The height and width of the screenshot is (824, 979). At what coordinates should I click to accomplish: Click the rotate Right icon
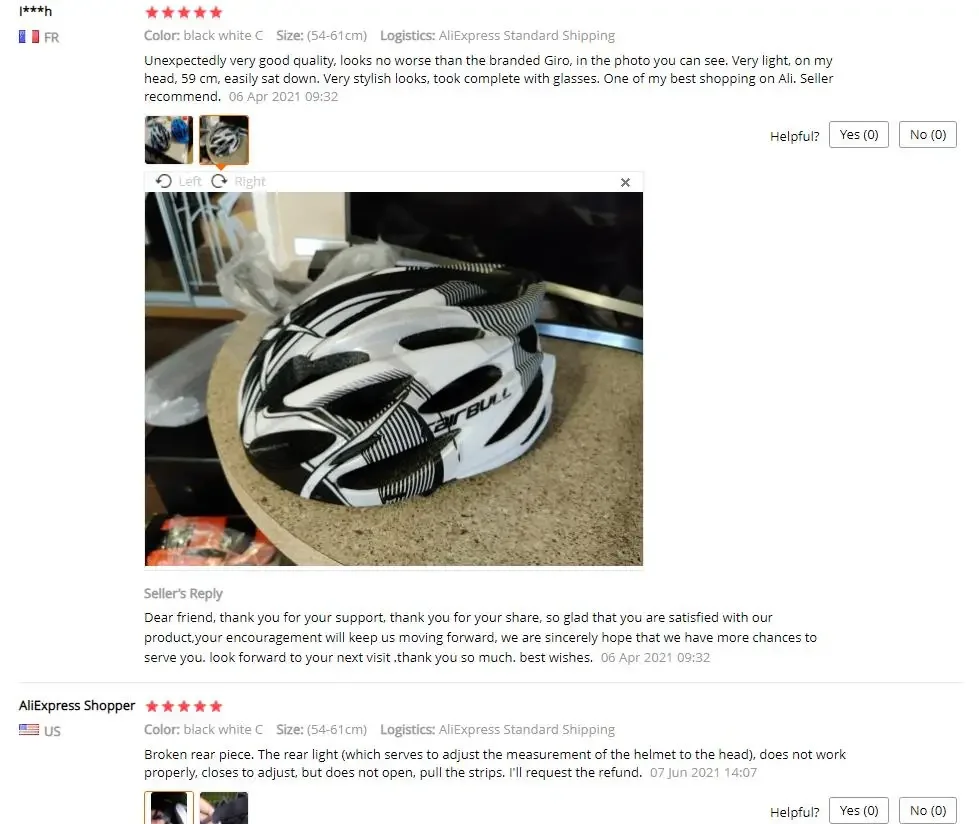pos(219,181)
